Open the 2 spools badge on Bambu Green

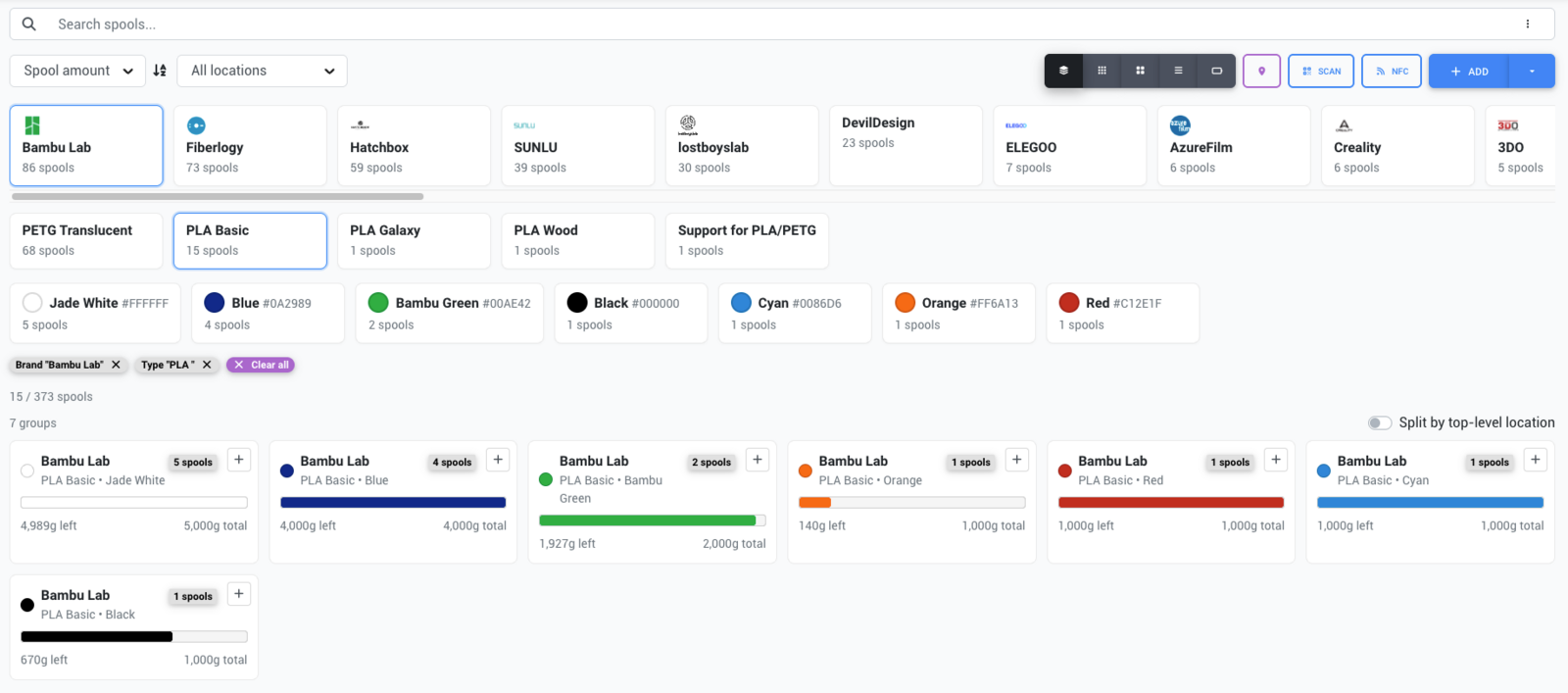[x=711, y=462]
